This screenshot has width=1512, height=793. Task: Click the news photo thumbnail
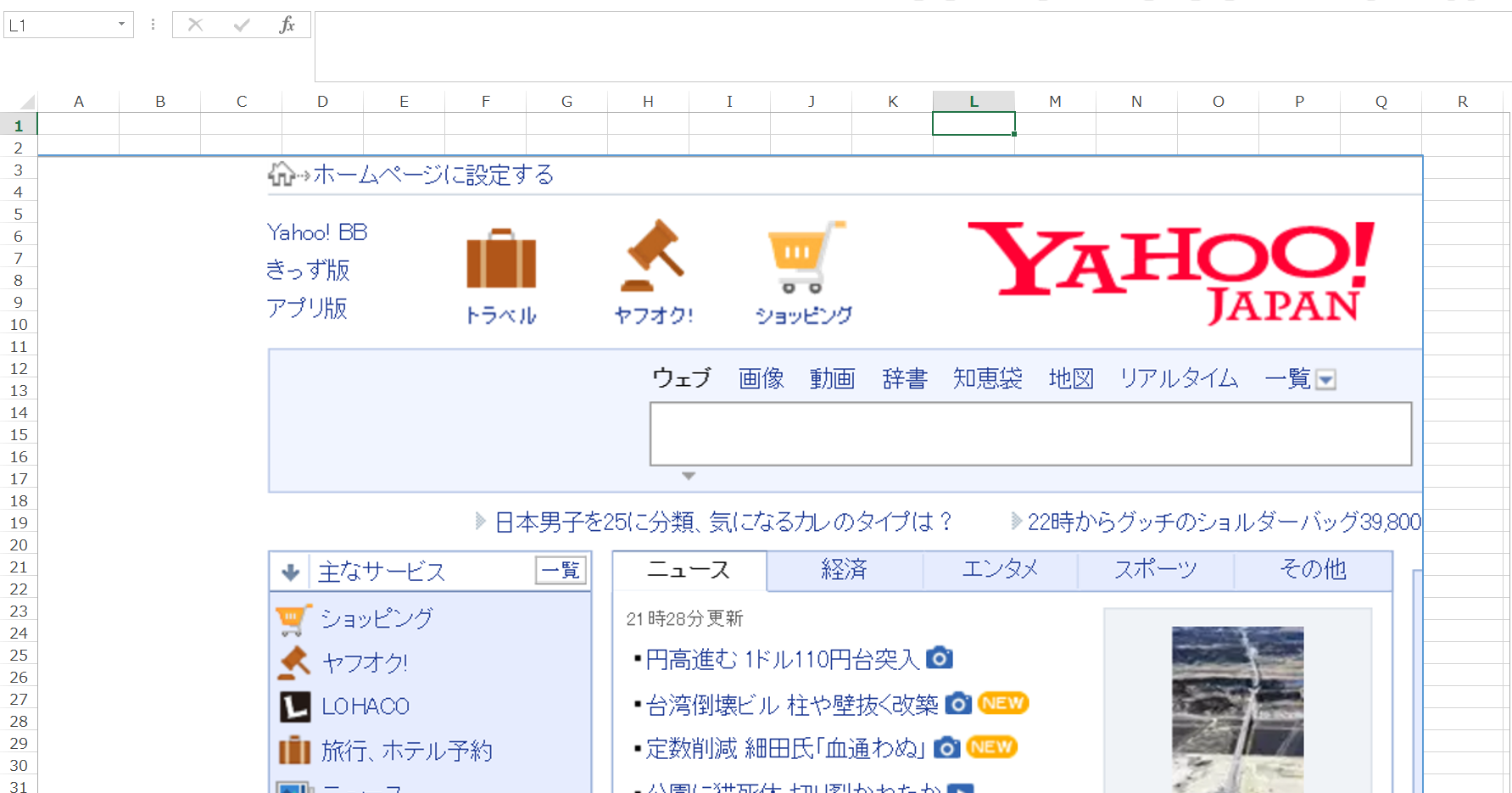1238,709
